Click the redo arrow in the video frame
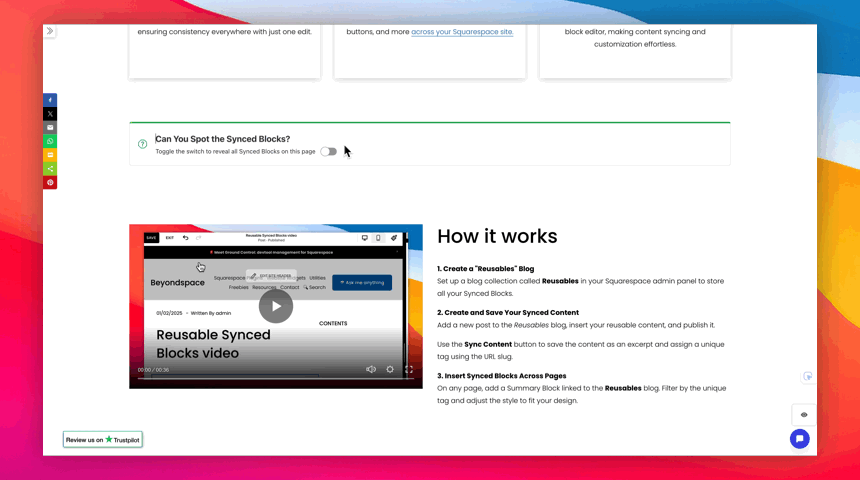The image size is (860, 480). (199, 238)
